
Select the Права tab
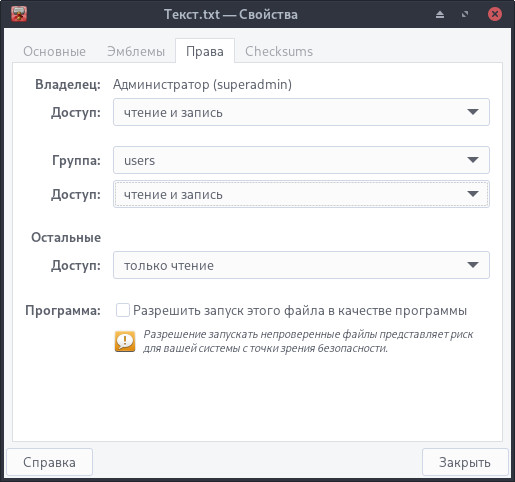pos(205,51)
